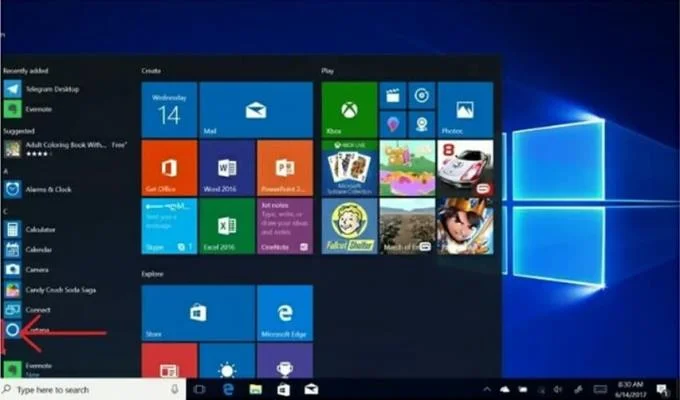Launch Edge from the taskbar
The height and width of the screenshot is (400, 680).
coord(228,390)
